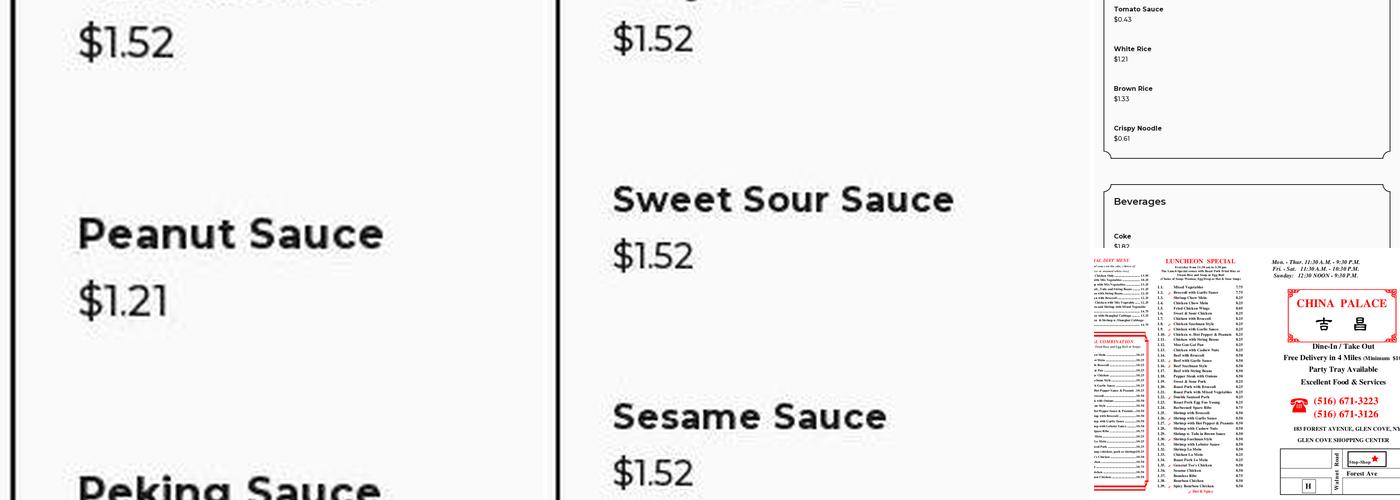Click the Chinese characters under China Palace
This screenshot has height=500, width=1400.
tap(1341, 325)
